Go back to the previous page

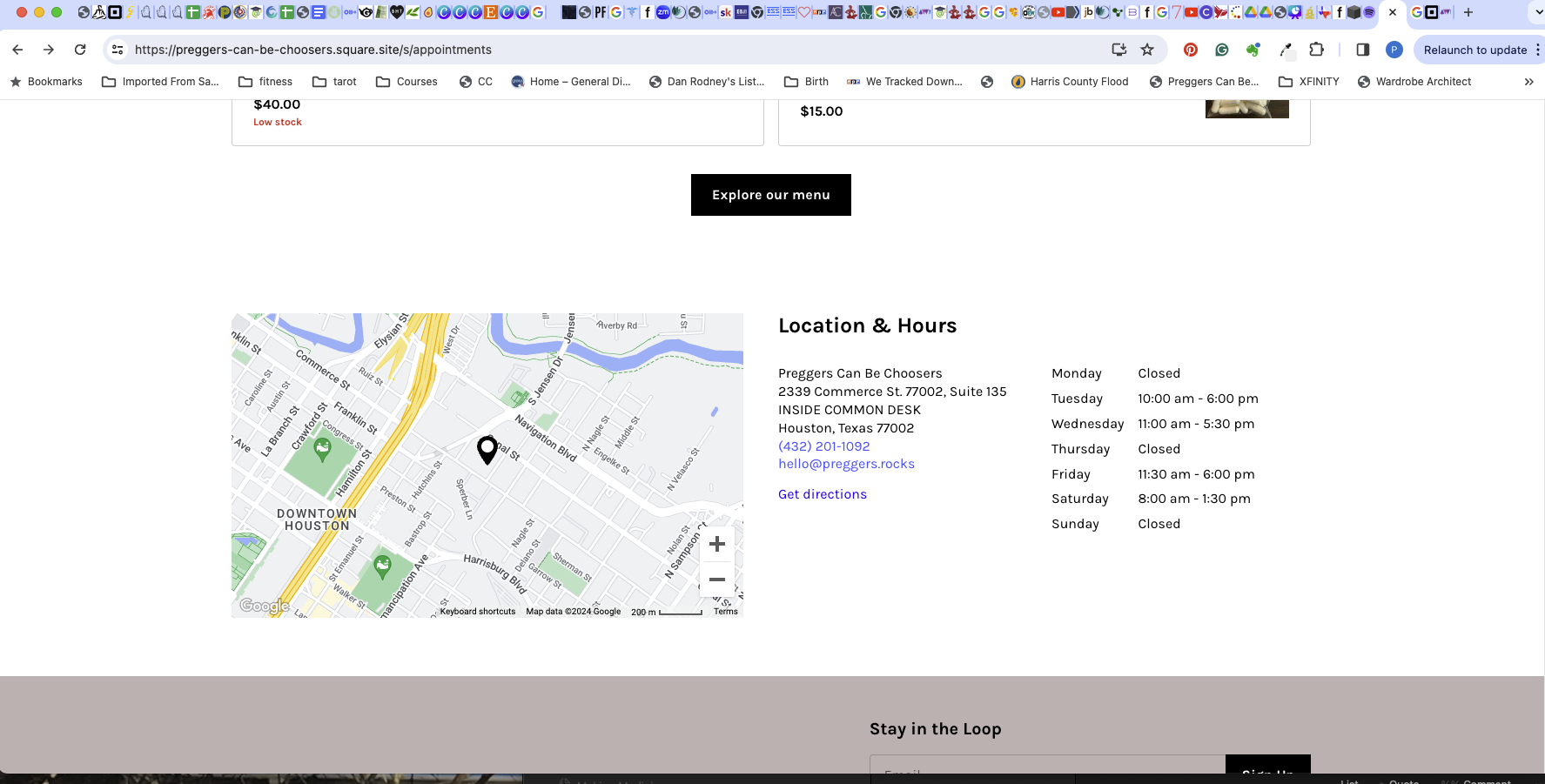coord(17,50)
